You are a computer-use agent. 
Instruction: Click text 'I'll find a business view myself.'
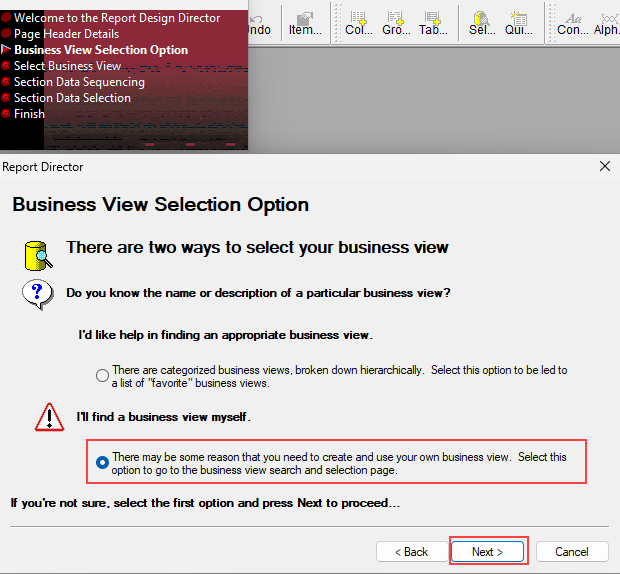(x=163, y=417)
